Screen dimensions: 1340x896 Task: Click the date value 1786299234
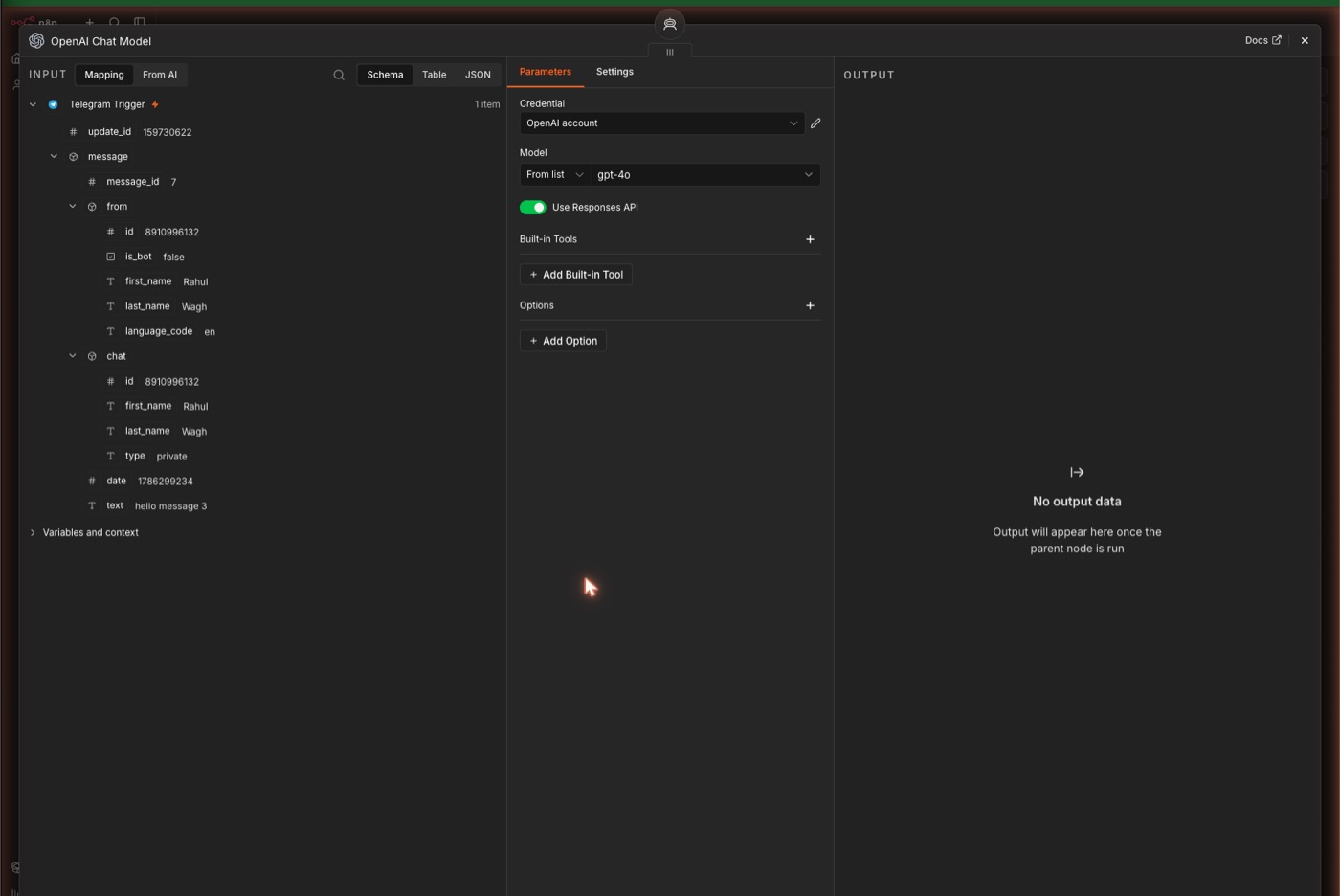coord(166,482)
